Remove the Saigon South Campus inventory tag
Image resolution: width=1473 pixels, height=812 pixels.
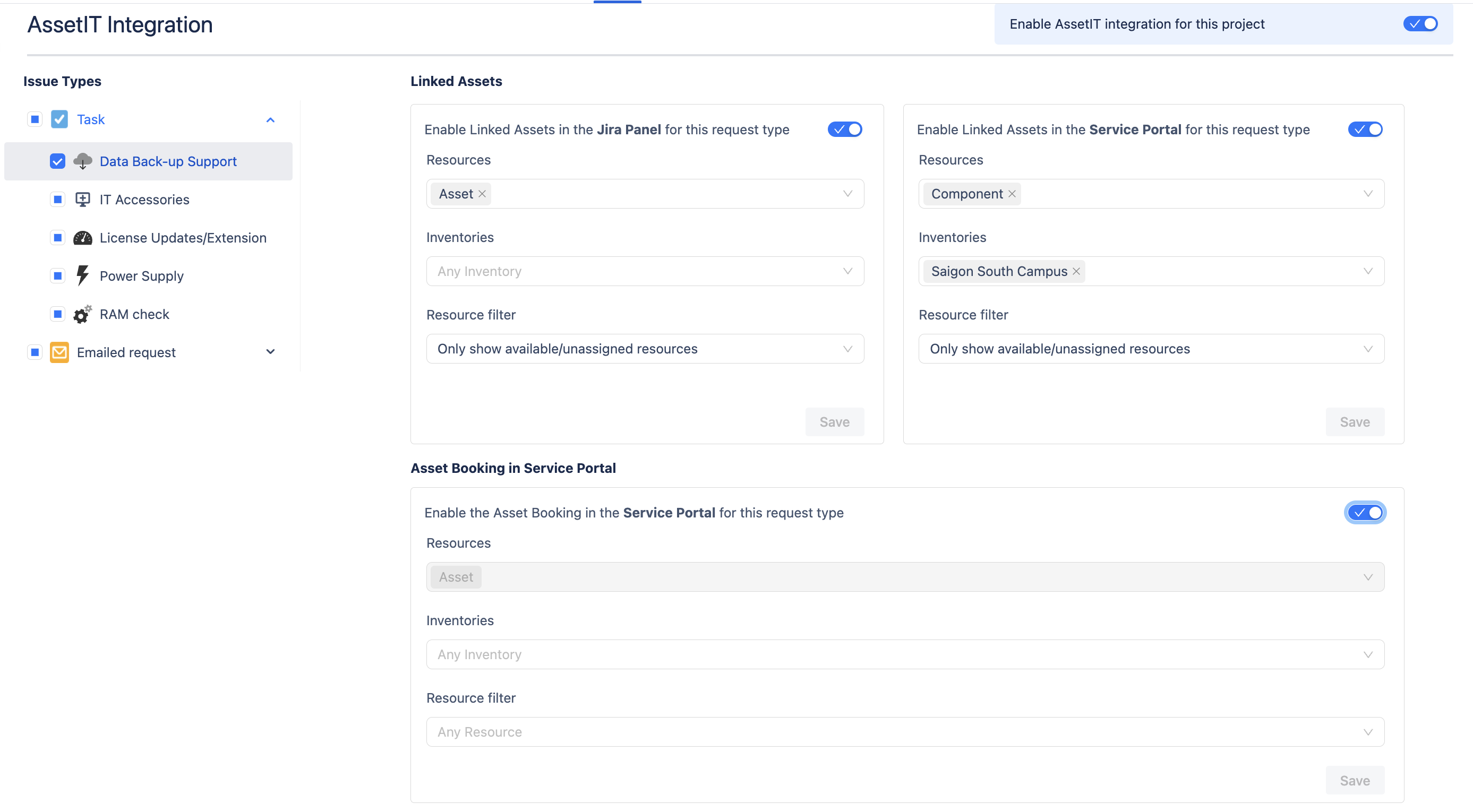click(x=1076, y=271)
